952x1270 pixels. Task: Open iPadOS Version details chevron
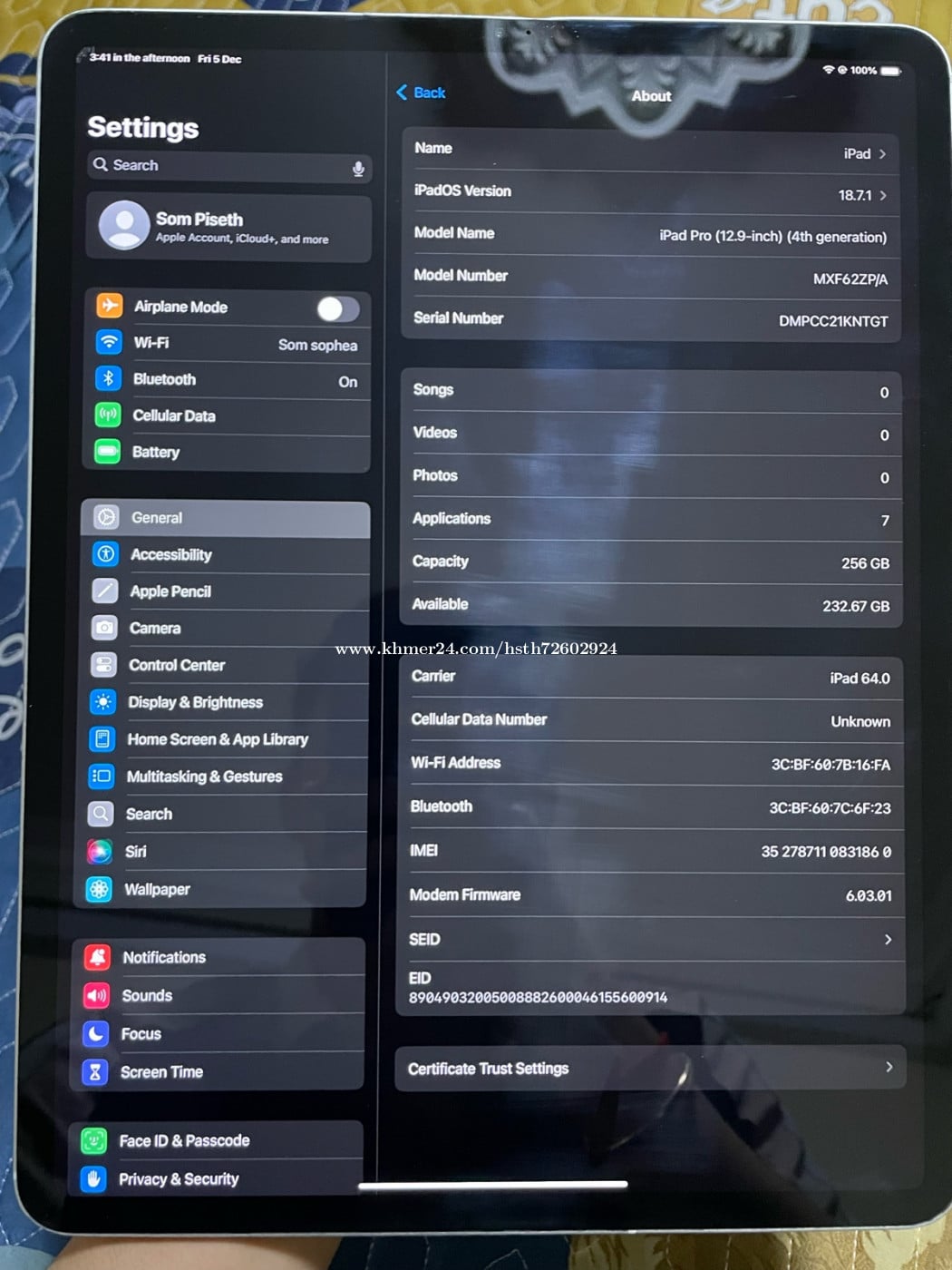(x=883, y=196)
